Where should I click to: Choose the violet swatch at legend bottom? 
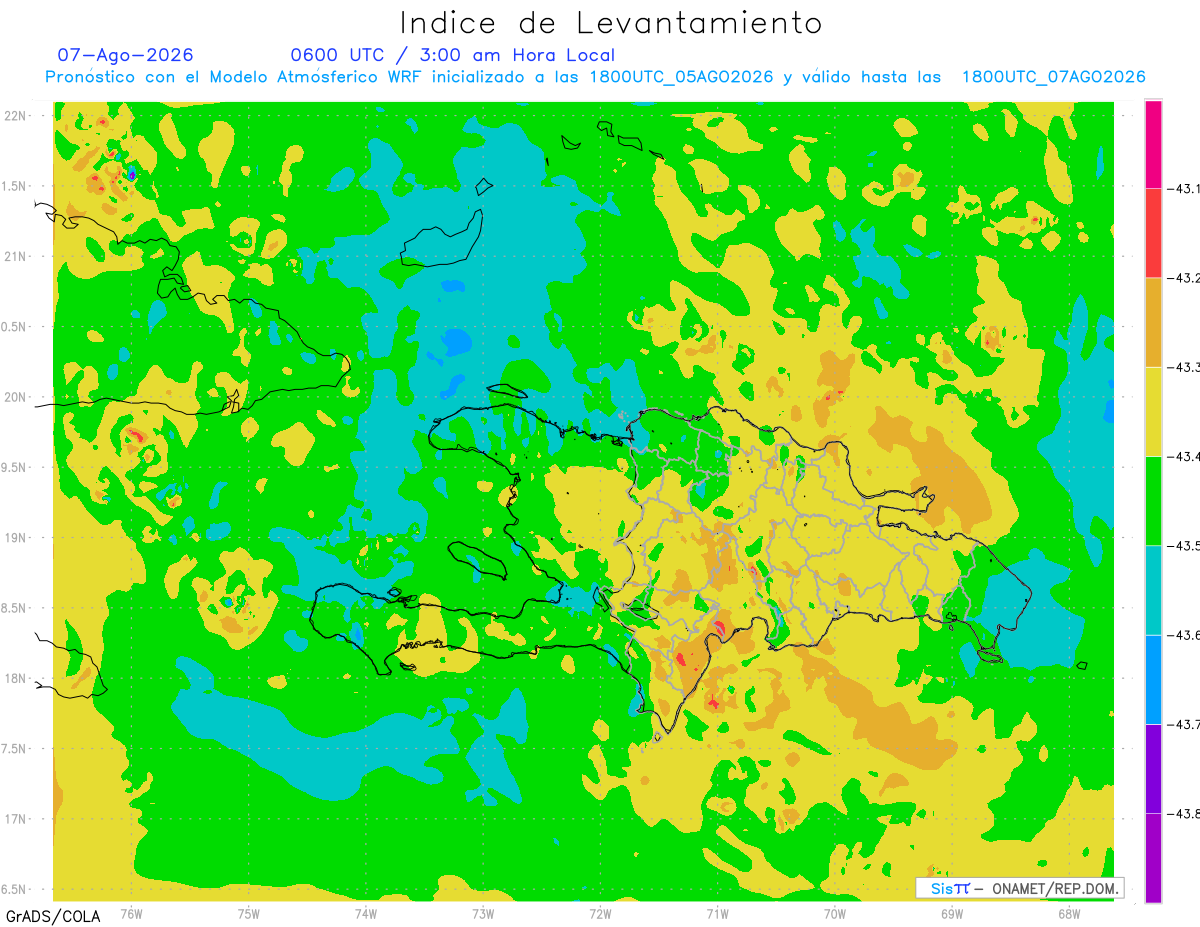pos(1153,857)
